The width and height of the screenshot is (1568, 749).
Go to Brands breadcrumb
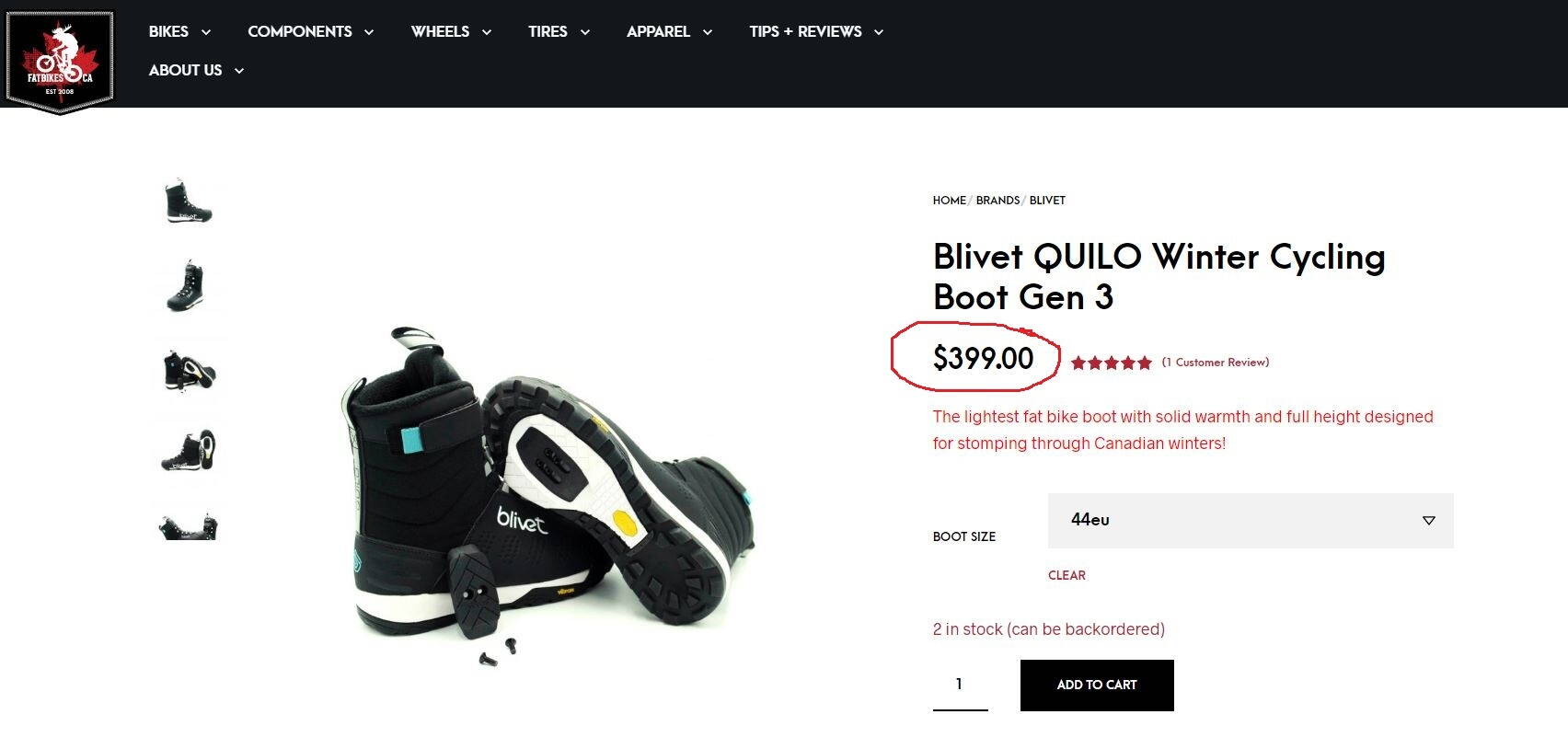point(997,200)
